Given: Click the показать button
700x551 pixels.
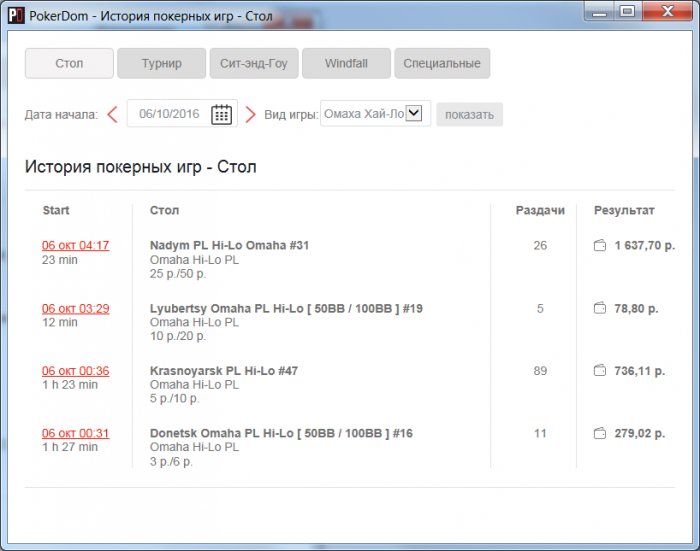Looking at the screenshot, I should [469, 115].
